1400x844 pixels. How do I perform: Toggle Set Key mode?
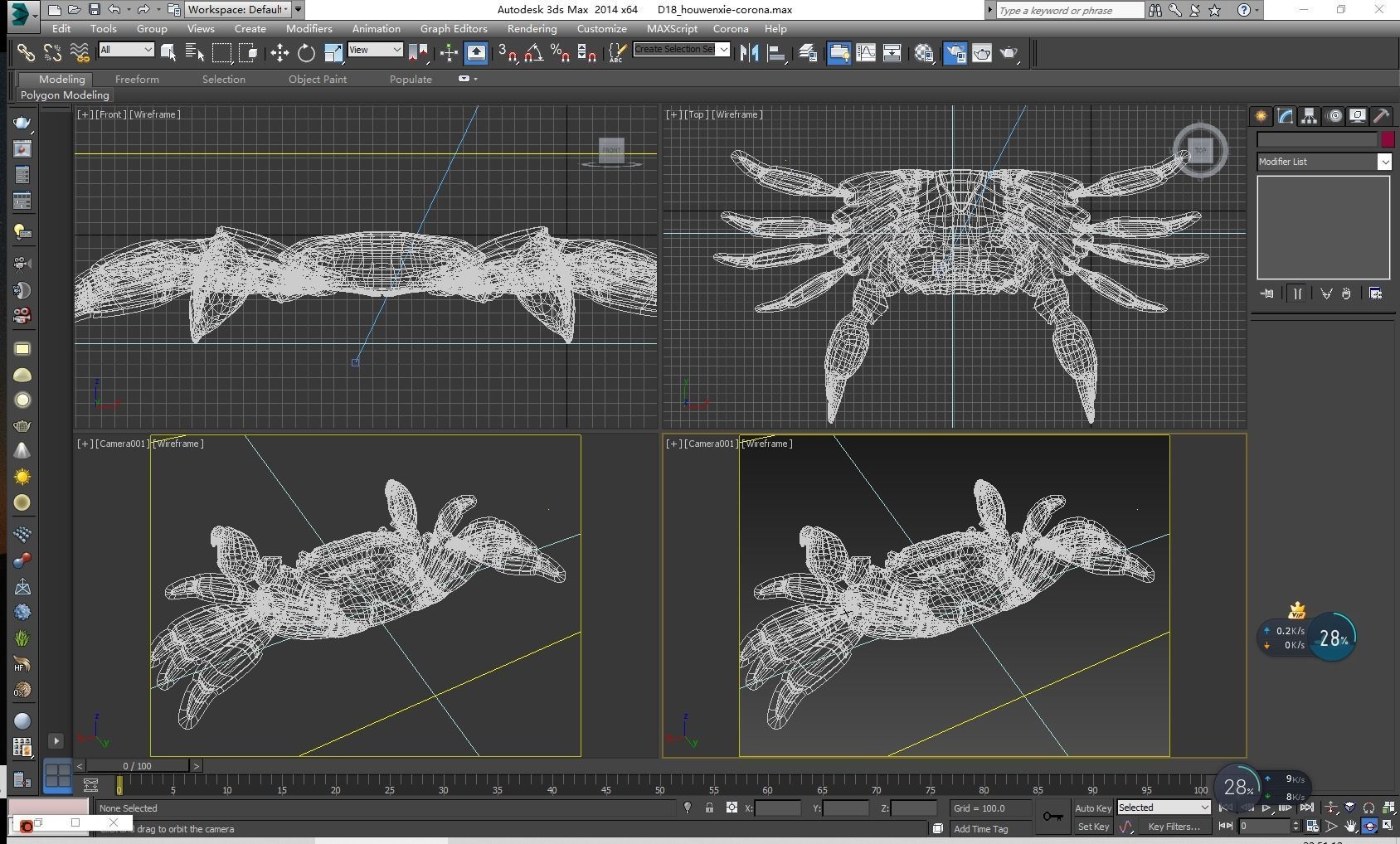1092,827
